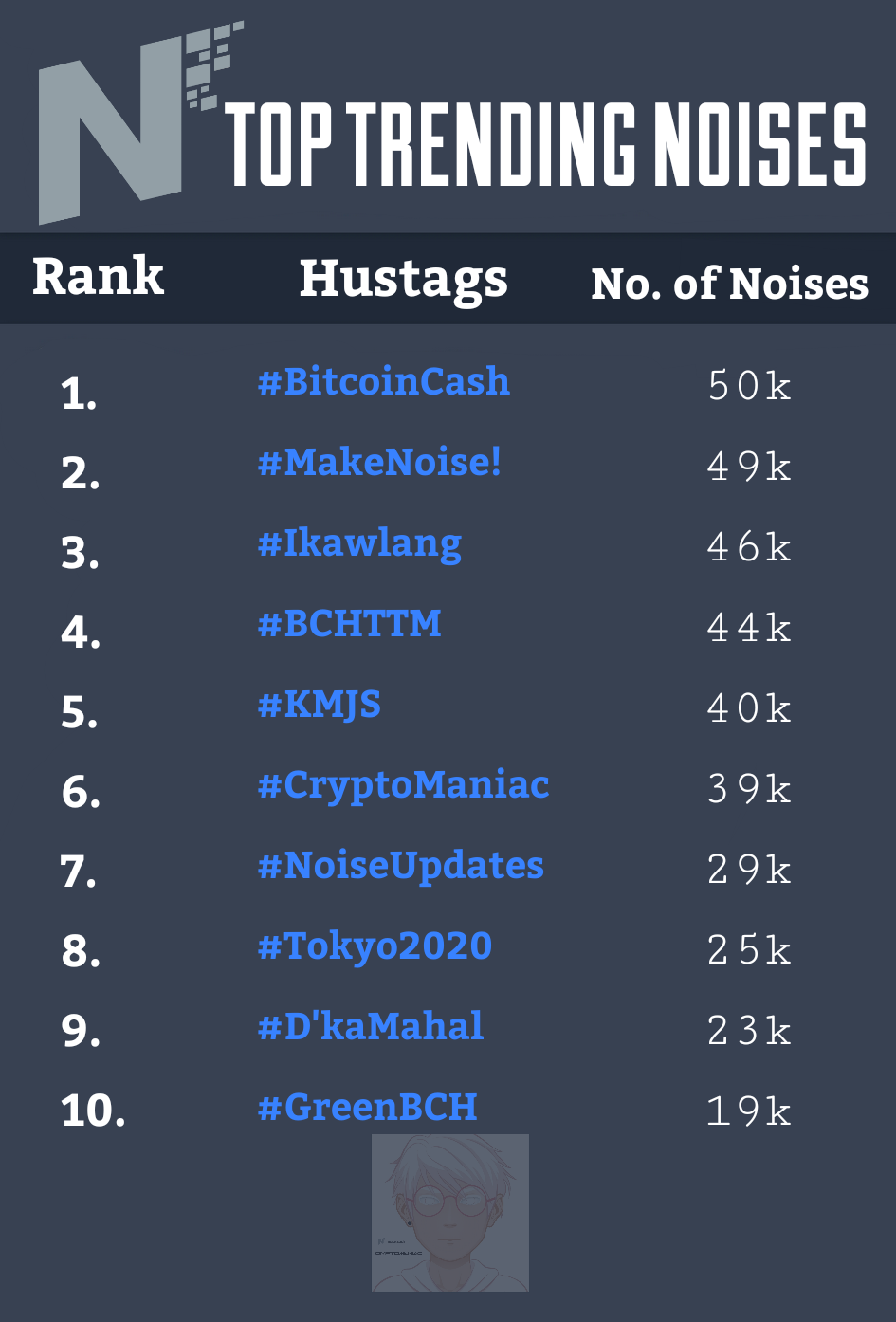Click the Rank column header

pos(99,276)
